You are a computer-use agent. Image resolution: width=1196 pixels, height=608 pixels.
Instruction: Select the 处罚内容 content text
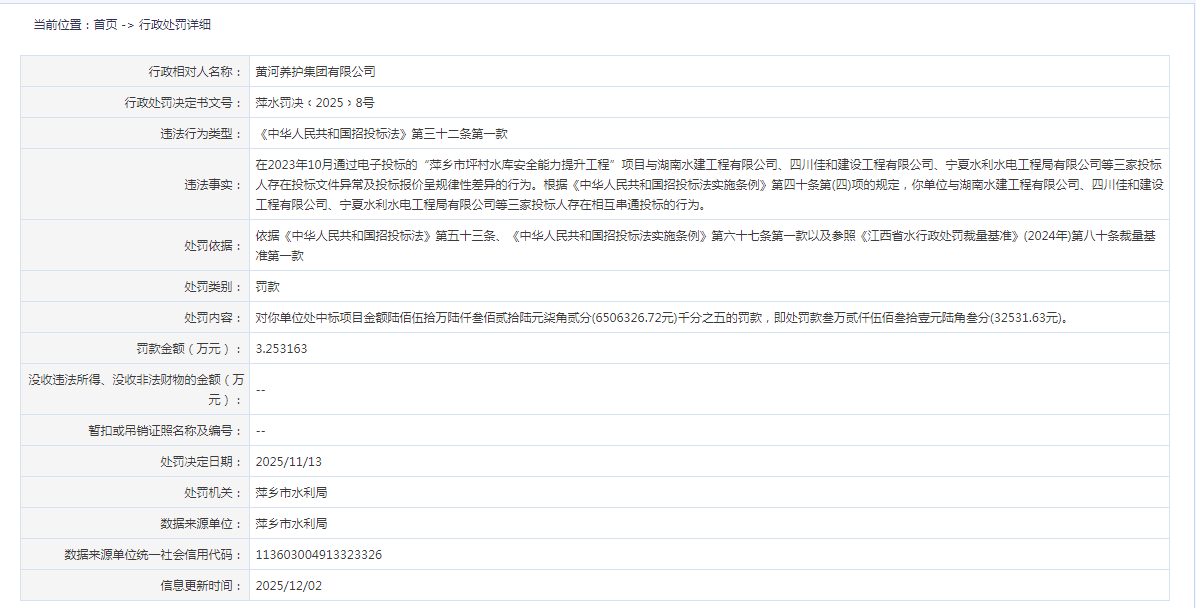[x=600, y=318]
